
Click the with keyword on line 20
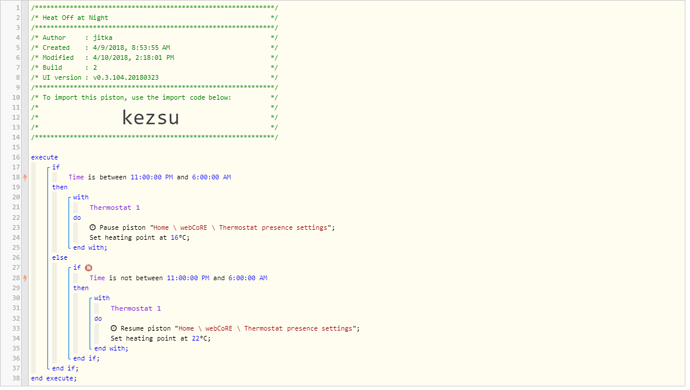pos(81,197)
